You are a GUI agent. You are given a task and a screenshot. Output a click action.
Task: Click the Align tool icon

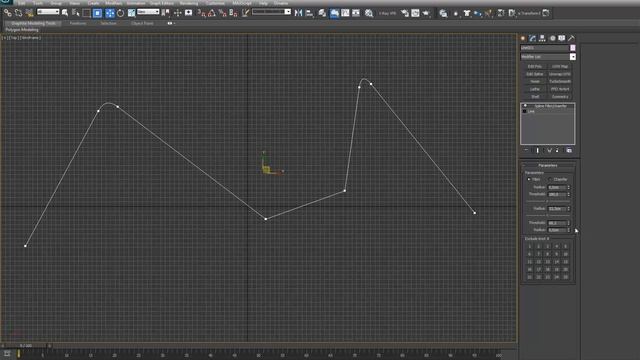309,13
